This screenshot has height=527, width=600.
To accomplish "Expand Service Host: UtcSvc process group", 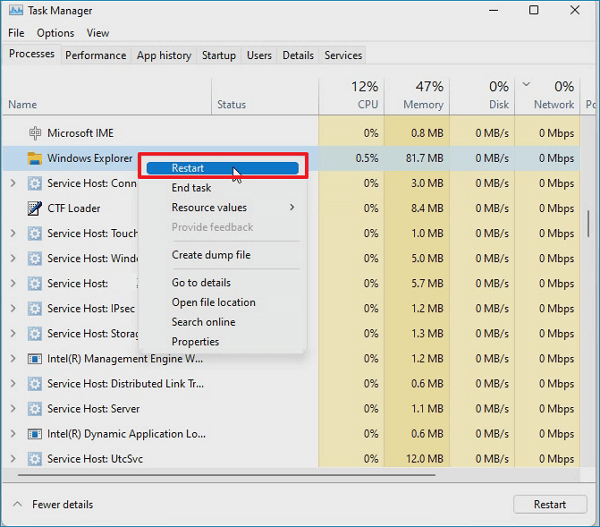I will click(13, 458).
